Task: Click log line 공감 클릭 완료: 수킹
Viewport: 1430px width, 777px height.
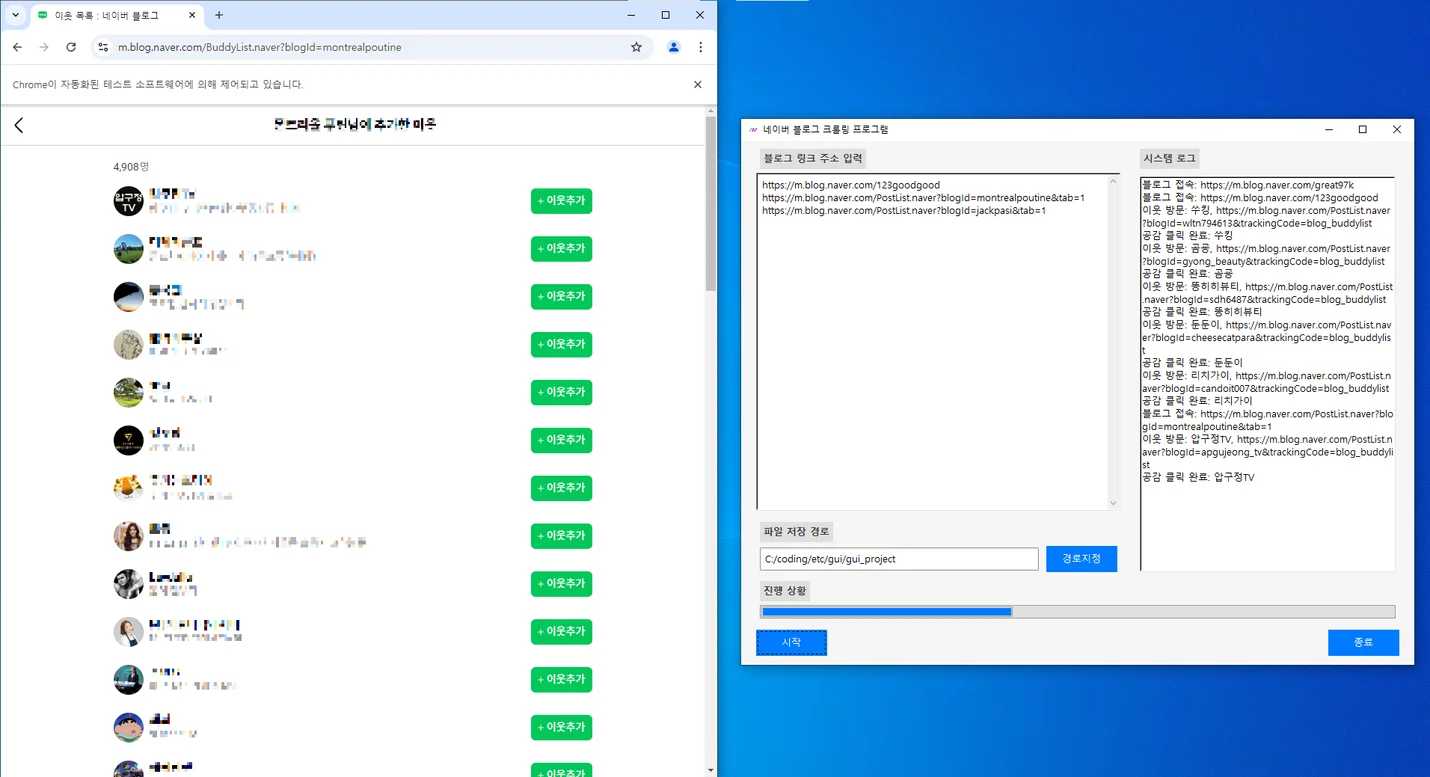Action: point(1187,236)
